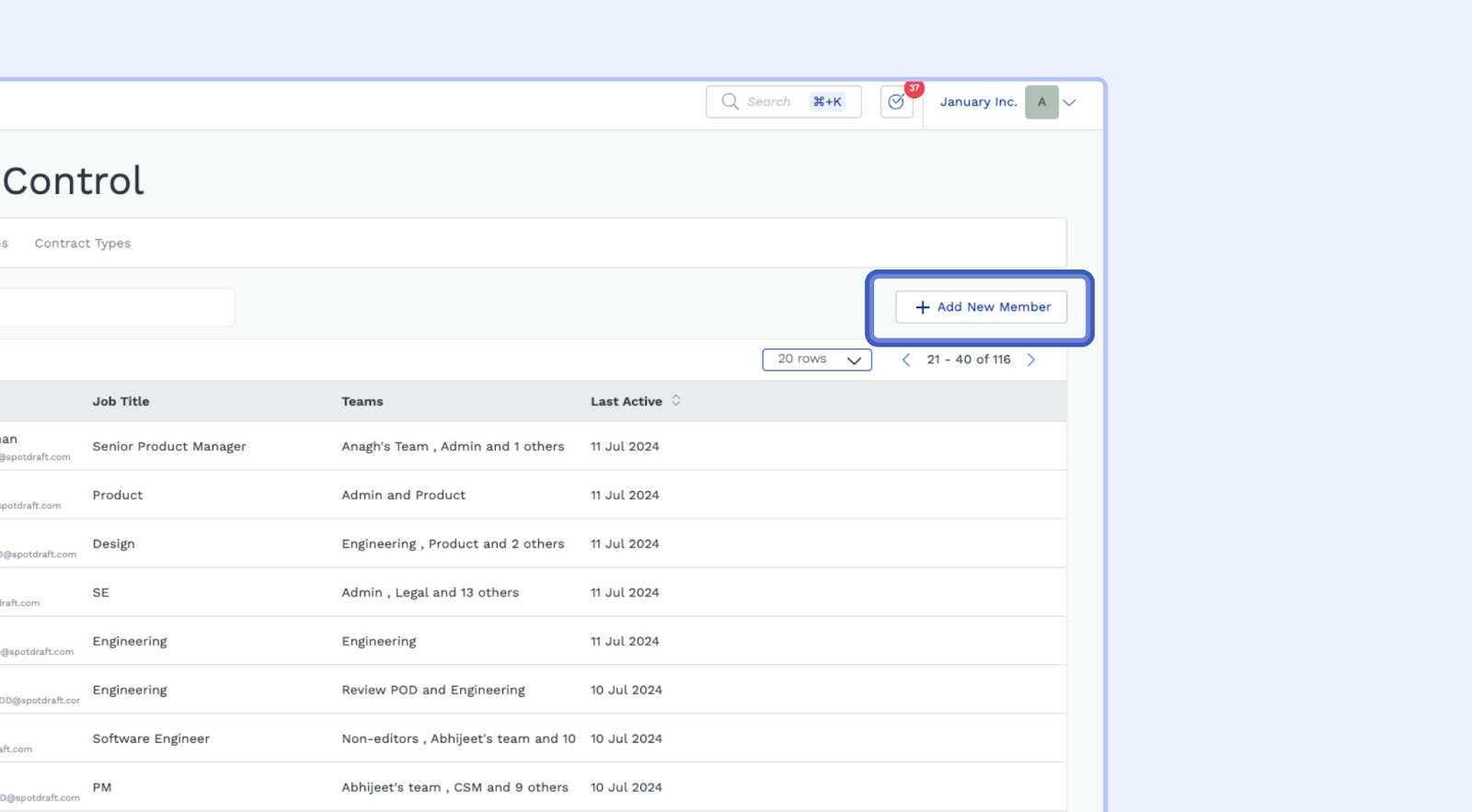Select the Senior Product Manager row
Screen dimensions: 1472x812
[169, 447]
